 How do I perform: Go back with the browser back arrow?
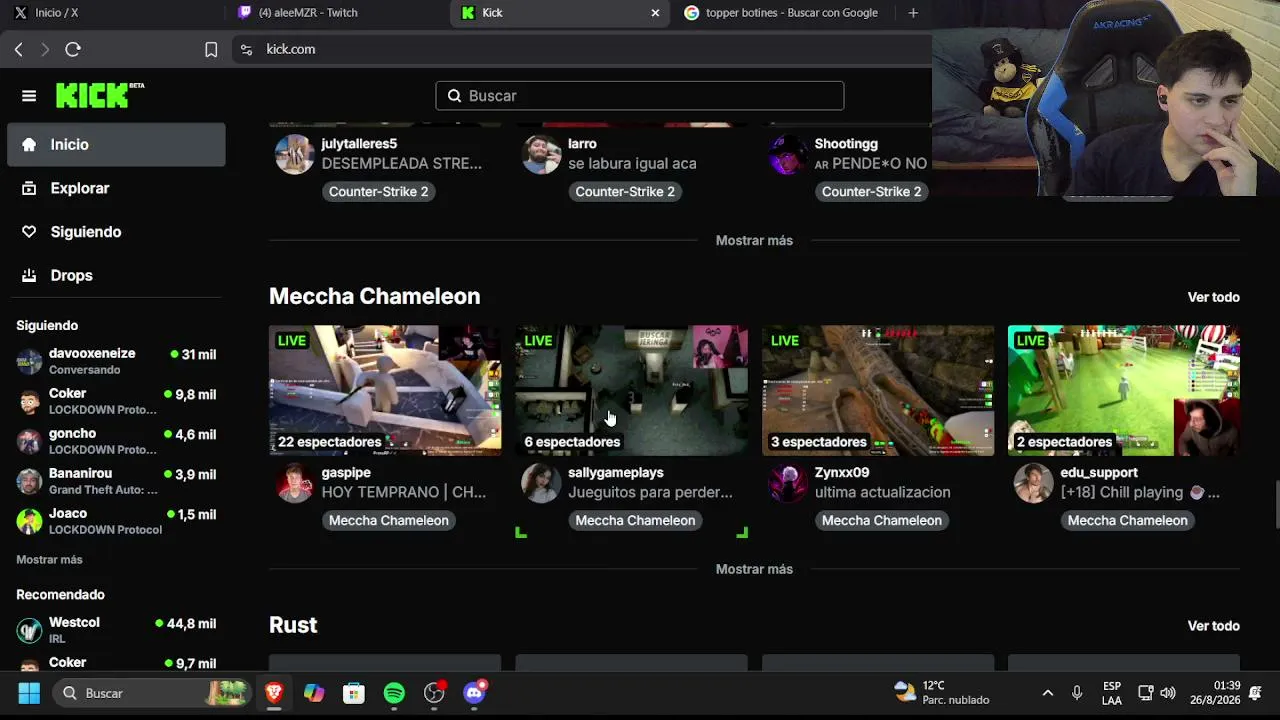point(18,49)
